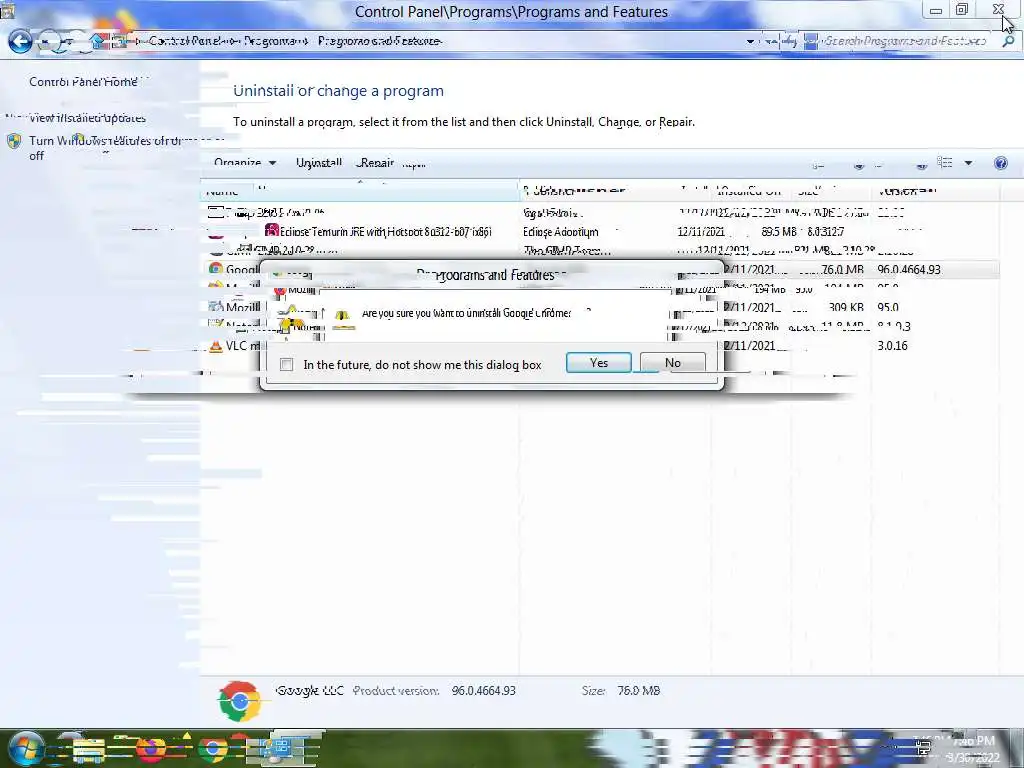
Task: Click Repair in the toolbar
Action: click(x=377, y=163)
